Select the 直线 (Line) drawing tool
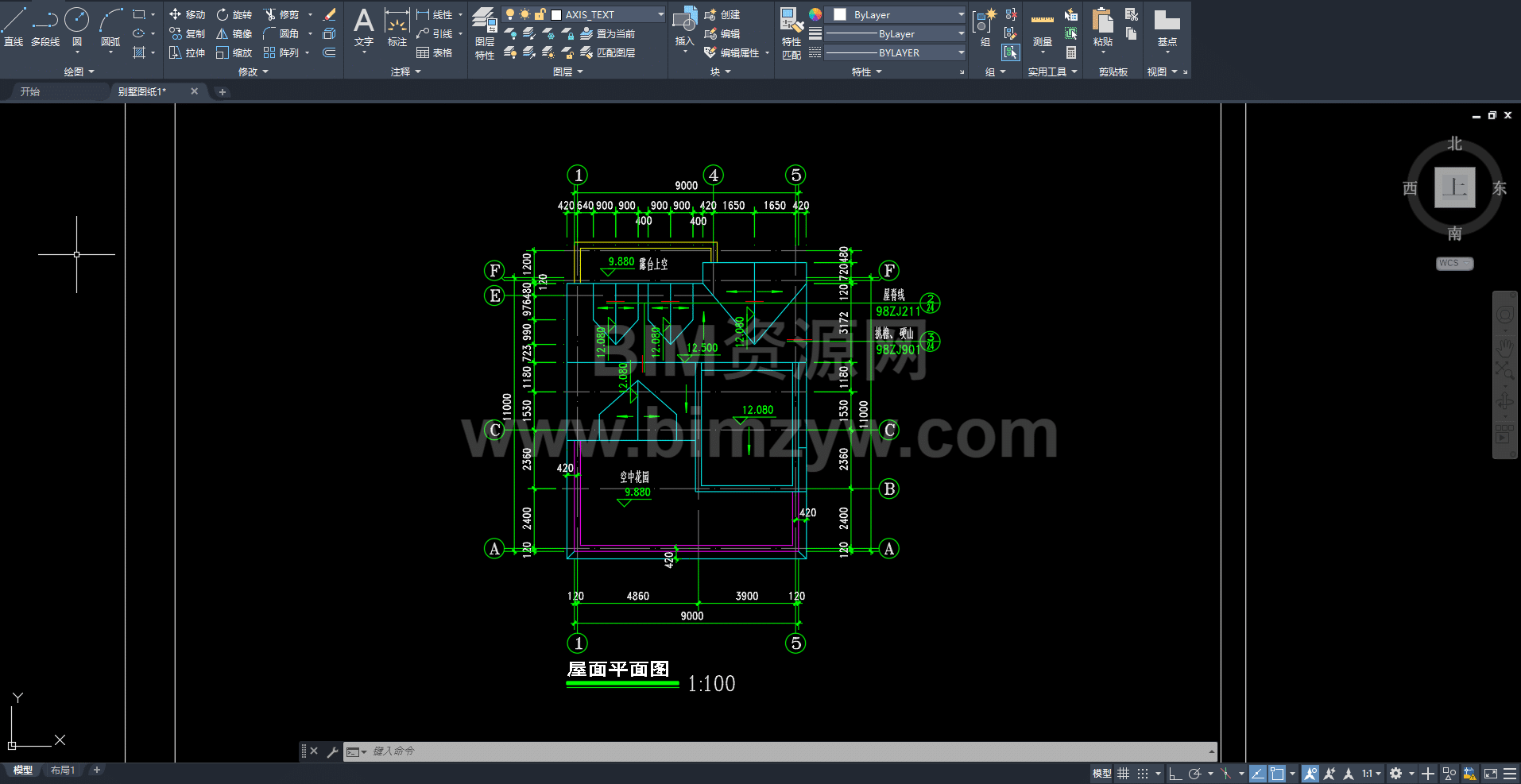1521x784 pixels. tap(14, 26)
